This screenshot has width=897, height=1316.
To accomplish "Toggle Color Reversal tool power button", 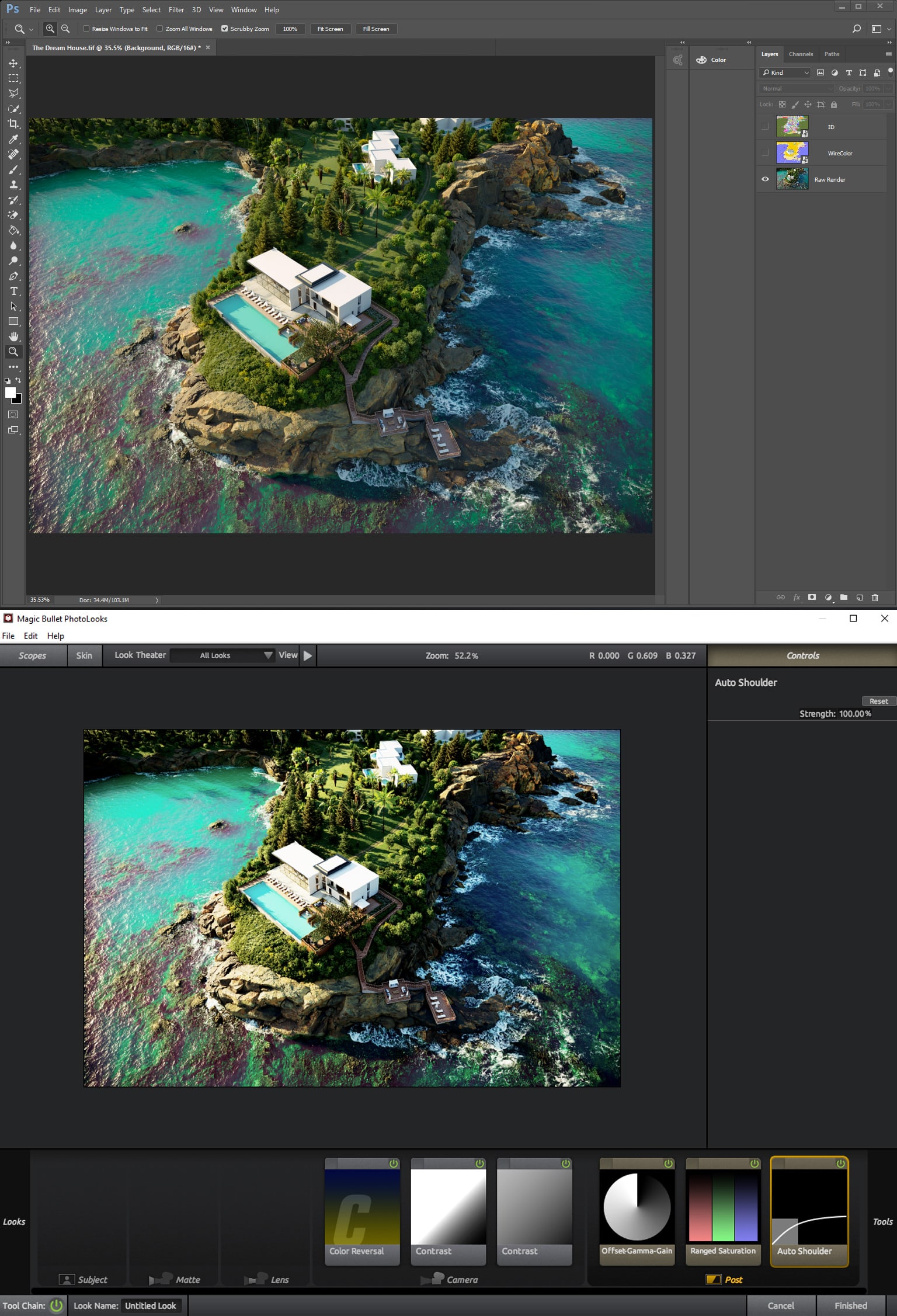I will coord(394,1164).
